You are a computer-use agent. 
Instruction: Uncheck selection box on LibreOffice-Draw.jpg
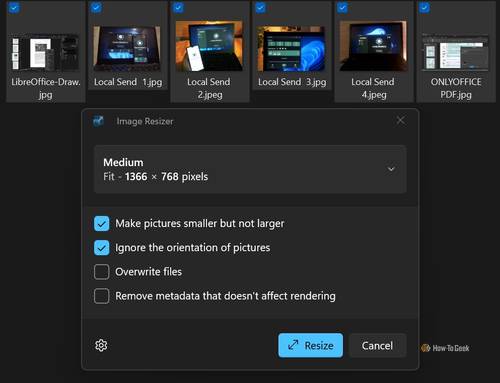[14, 7]
